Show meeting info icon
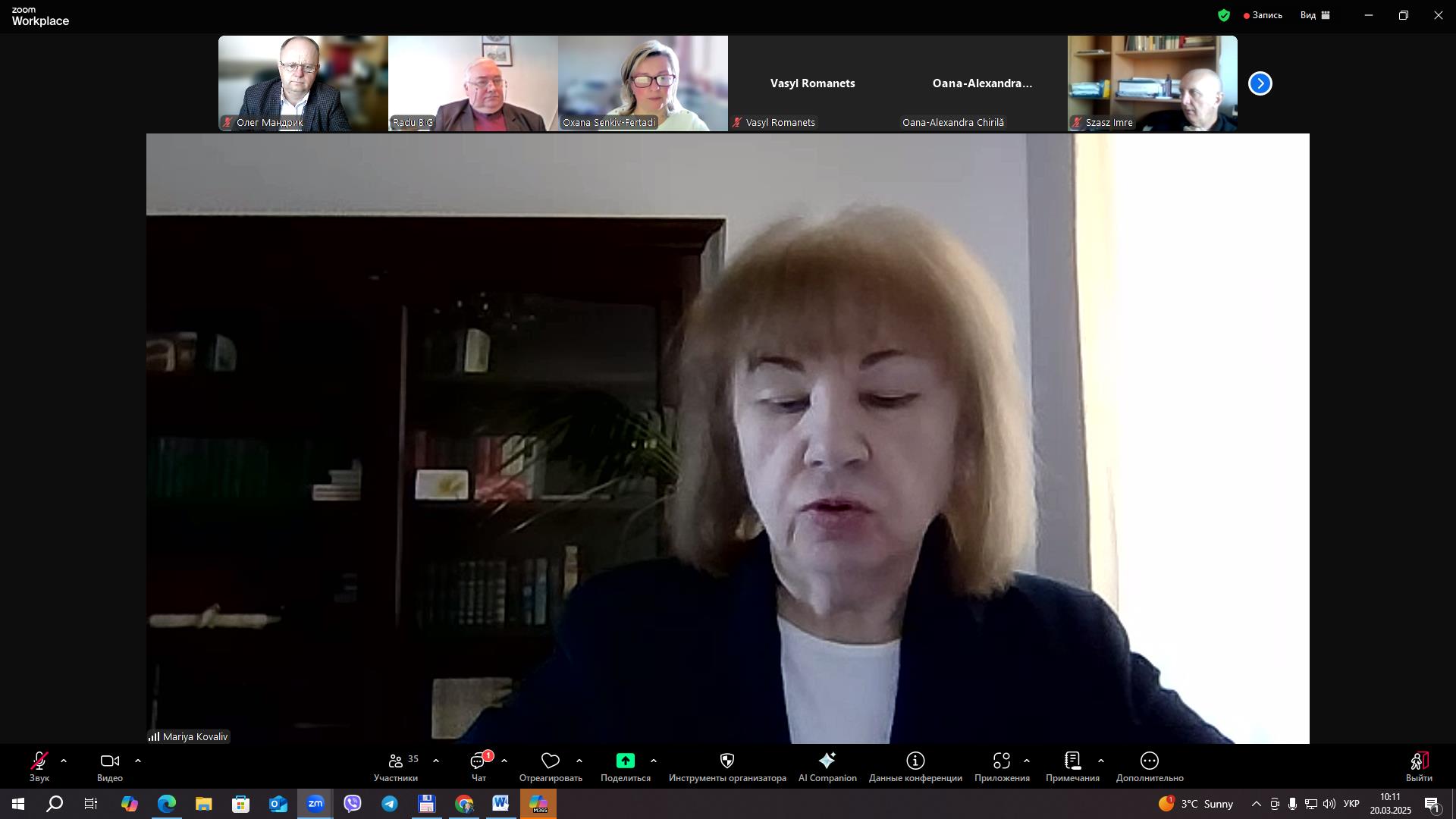The width and height of the screenshot is (1456, 819). coord(915,761)
